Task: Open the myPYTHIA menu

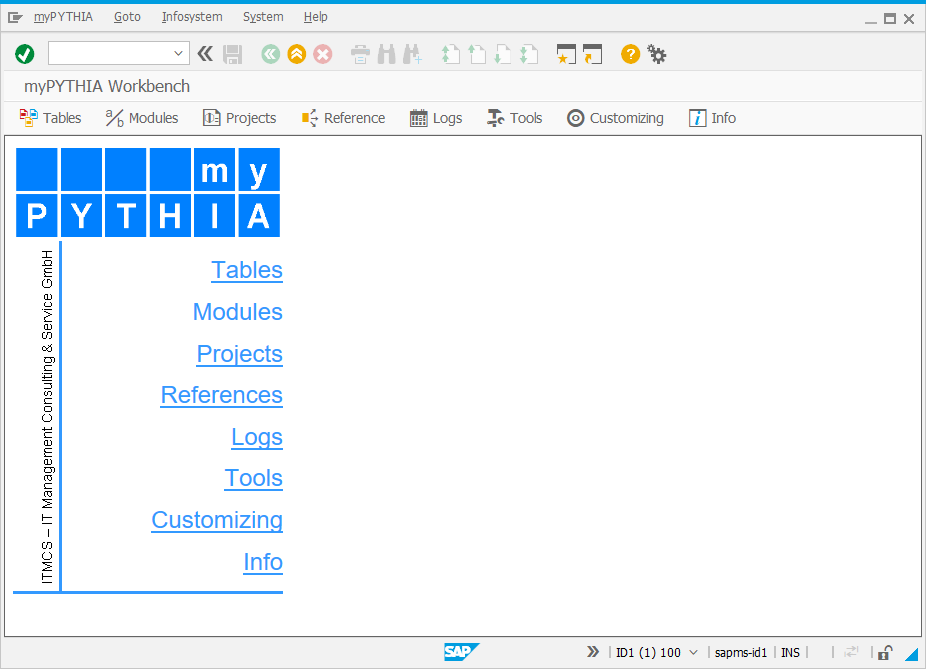Action: (63, 17)
